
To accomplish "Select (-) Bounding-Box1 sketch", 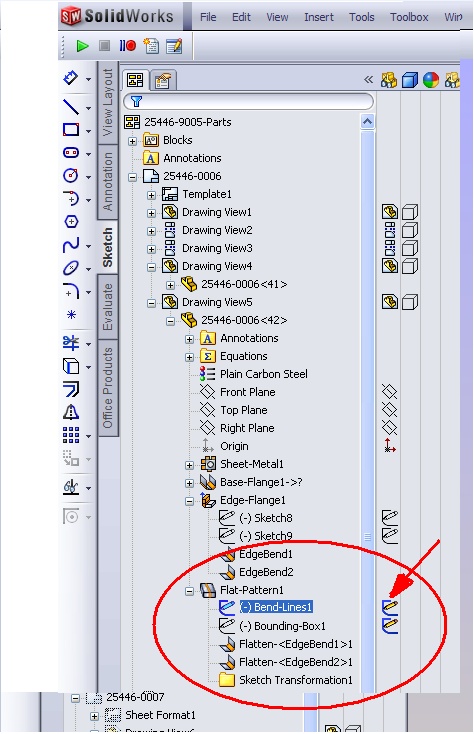I will pos(282,626).
